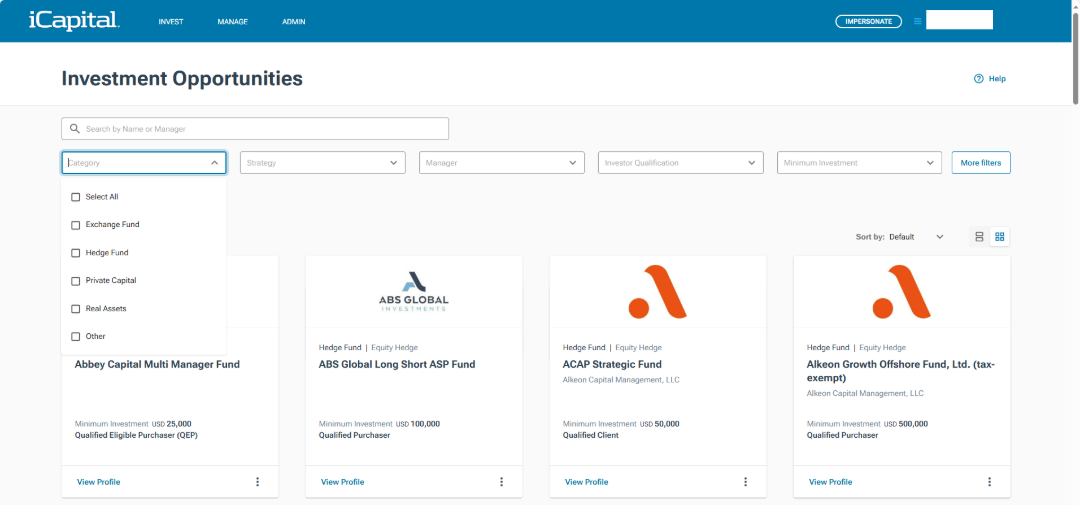This screenshot has width=1080, height=505.
Task: Open the Minimum Investment dropdown
Action: (x=859, y=163)
